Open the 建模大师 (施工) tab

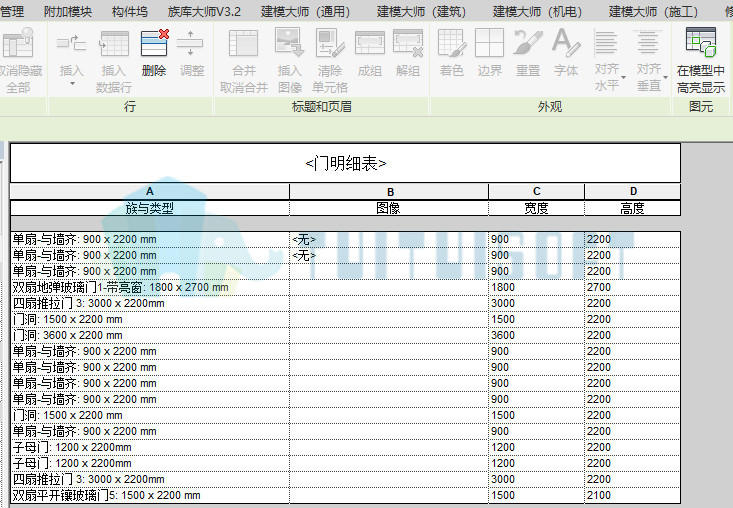[x=653, y=11]
